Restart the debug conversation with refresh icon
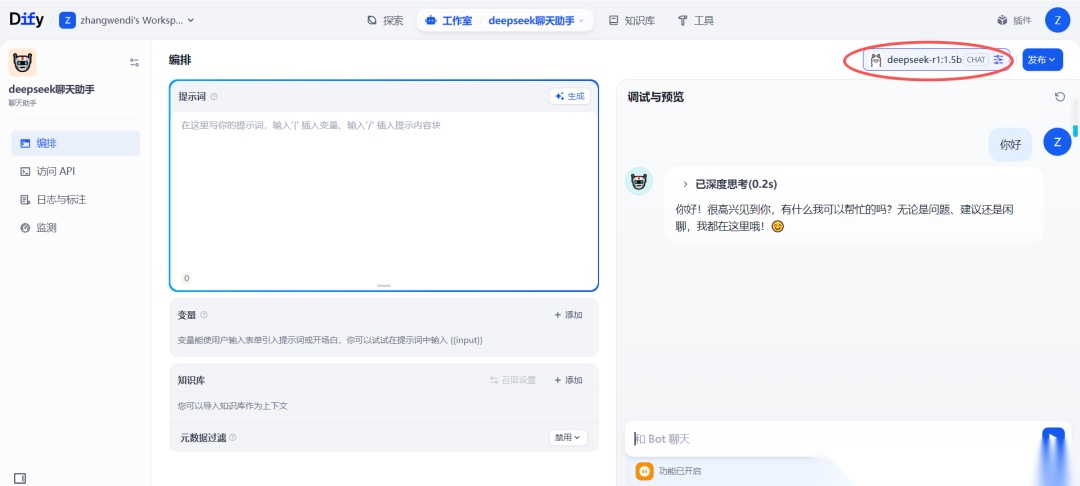Image resolution: width=1080 pixels, height=486 pixels. (x=1059, y=97)
